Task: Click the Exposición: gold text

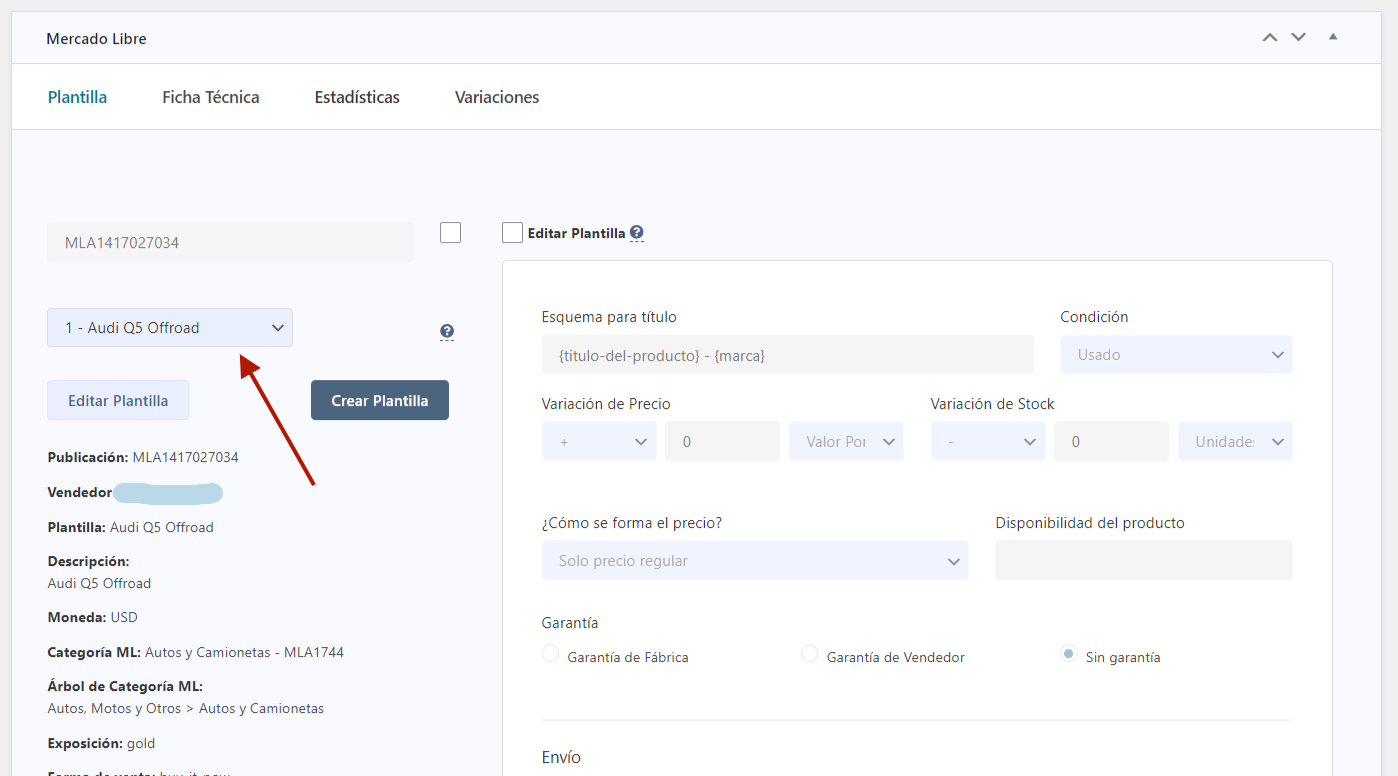Action: (101, 743)
